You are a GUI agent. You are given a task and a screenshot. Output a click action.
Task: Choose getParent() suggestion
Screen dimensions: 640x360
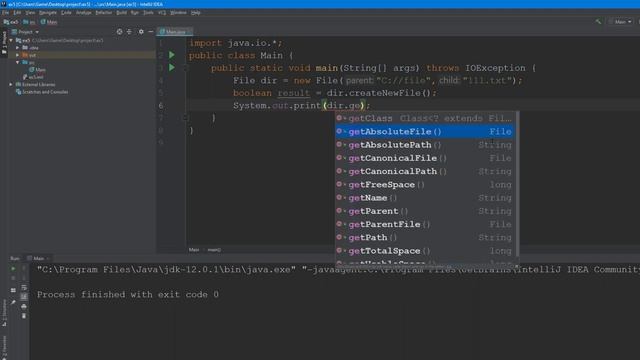pos(424,211)
